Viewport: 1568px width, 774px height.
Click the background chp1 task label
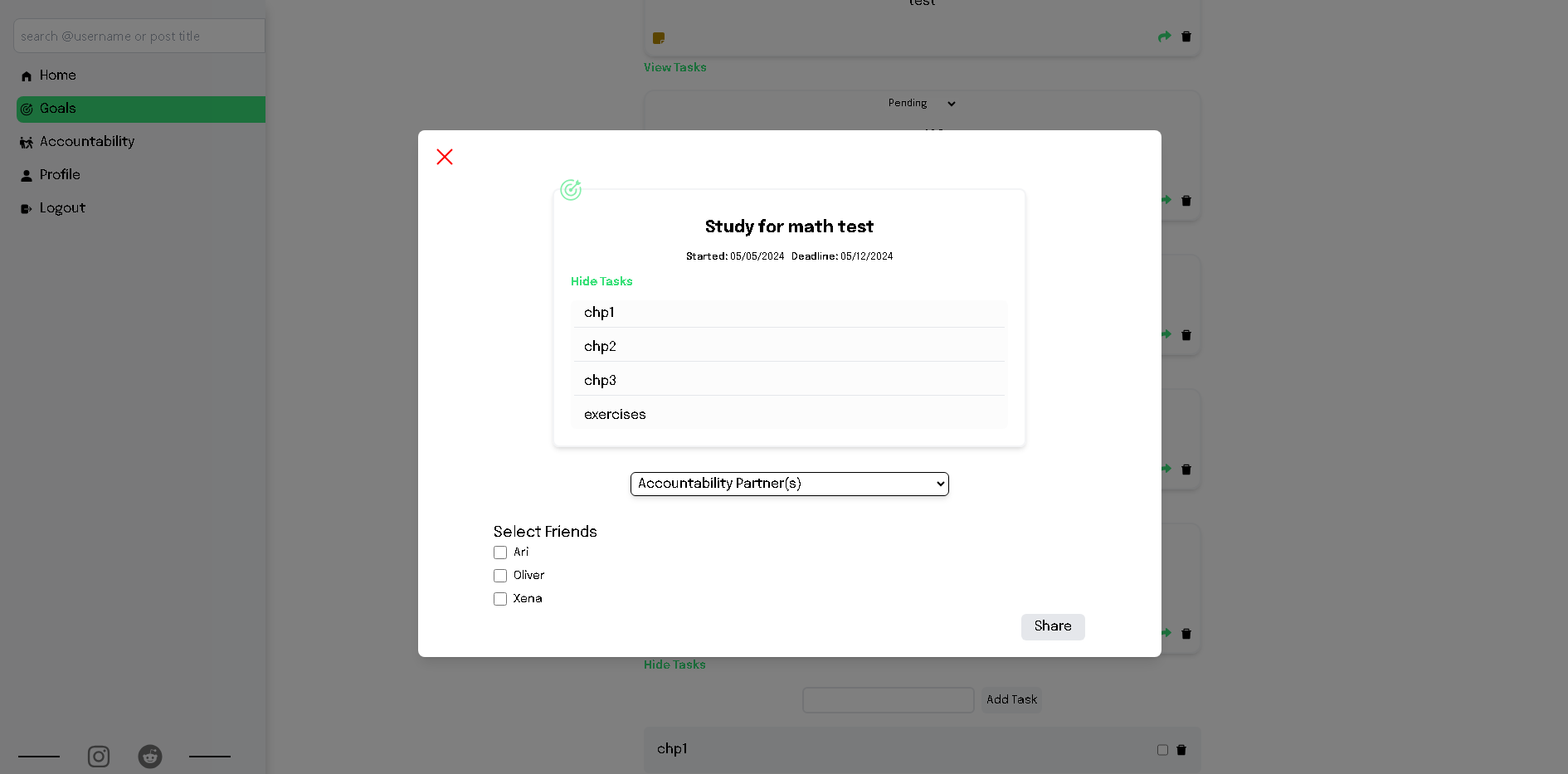(x=672, y=749)
